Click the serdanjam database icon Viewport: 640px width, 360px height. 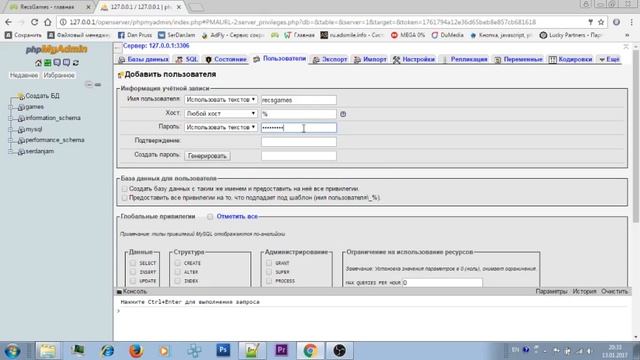tap(21, 152)
